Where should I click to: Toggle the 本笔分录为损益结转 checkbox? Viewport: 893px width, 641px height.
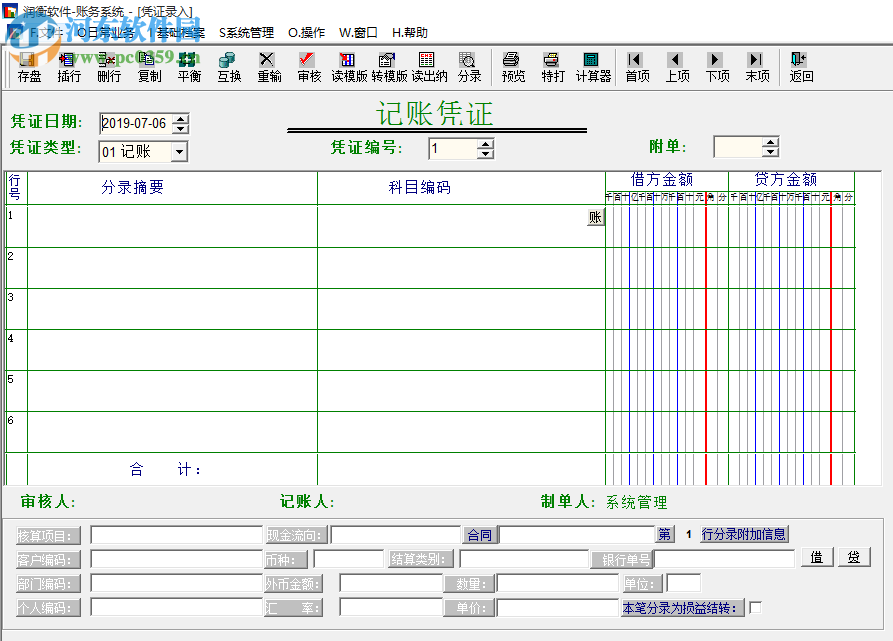(x=755, y=607)
